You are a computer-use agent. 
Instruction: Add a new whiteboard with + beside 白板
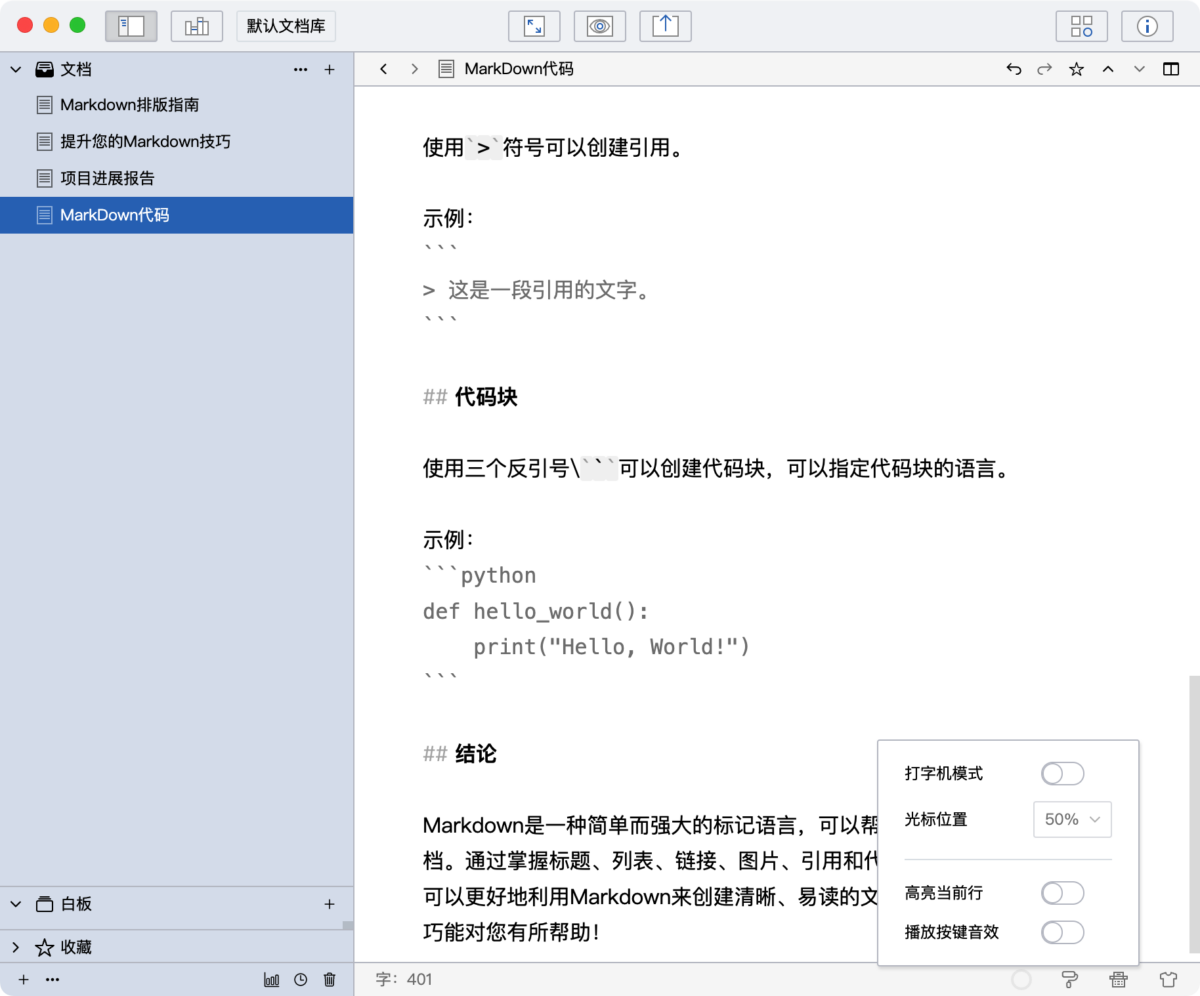coord(329,904)
